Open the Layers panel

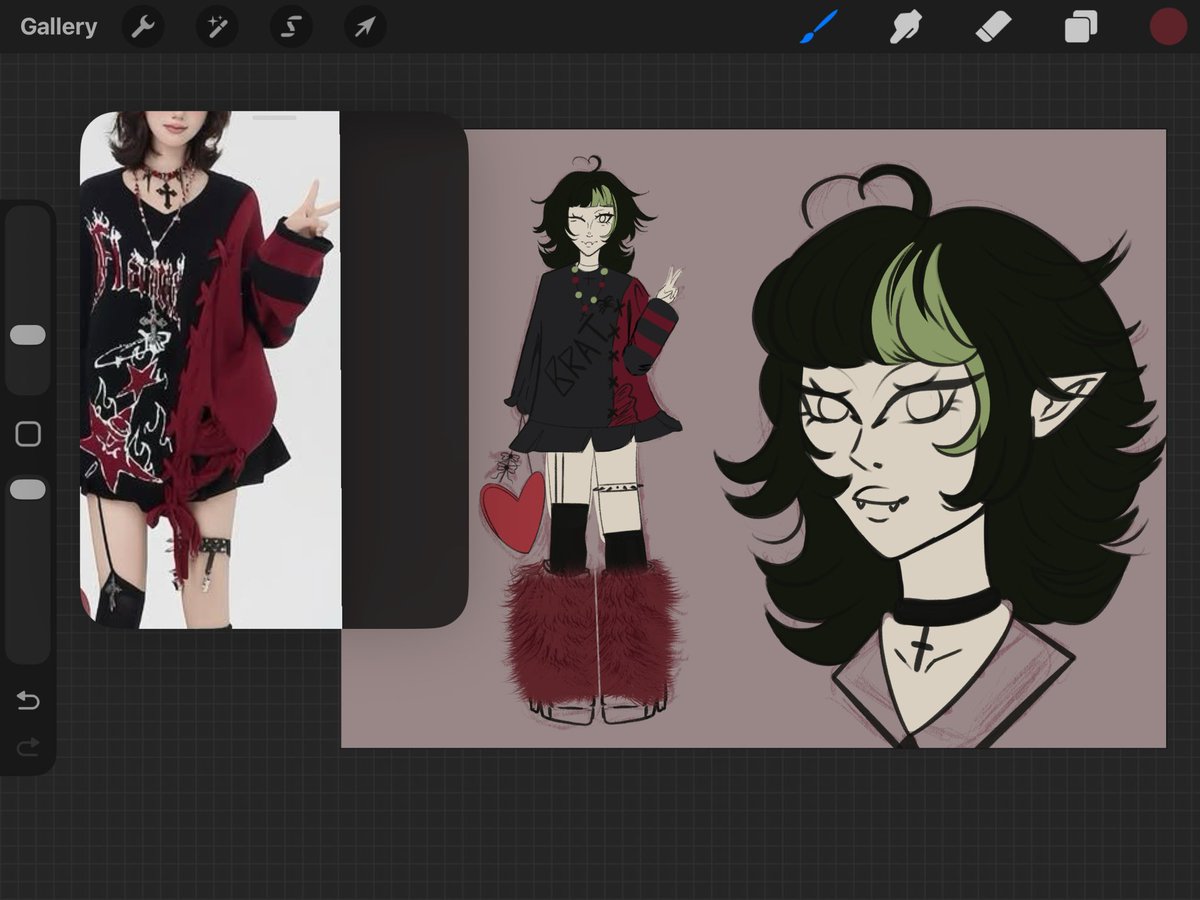[1080, 27]
